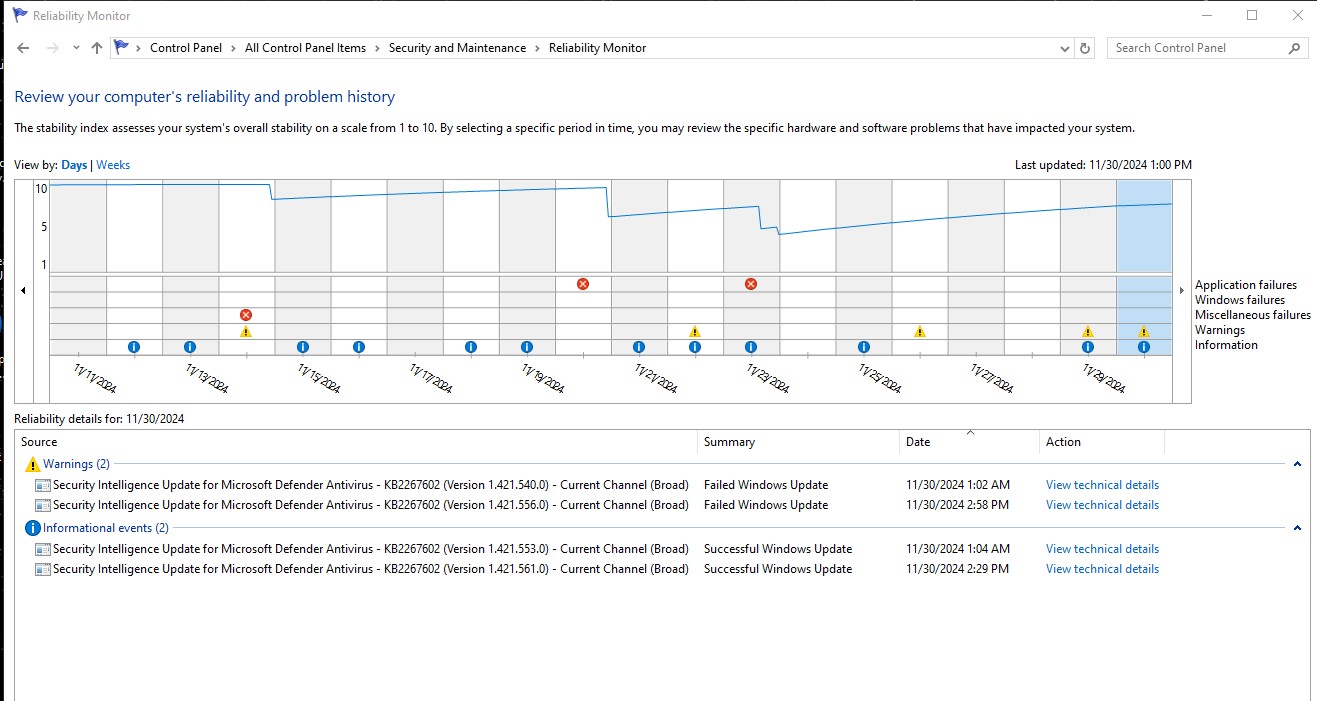Click the Application failures legend label
Viewport: 1317px width, 701px height.
[x=1245, y=285]
